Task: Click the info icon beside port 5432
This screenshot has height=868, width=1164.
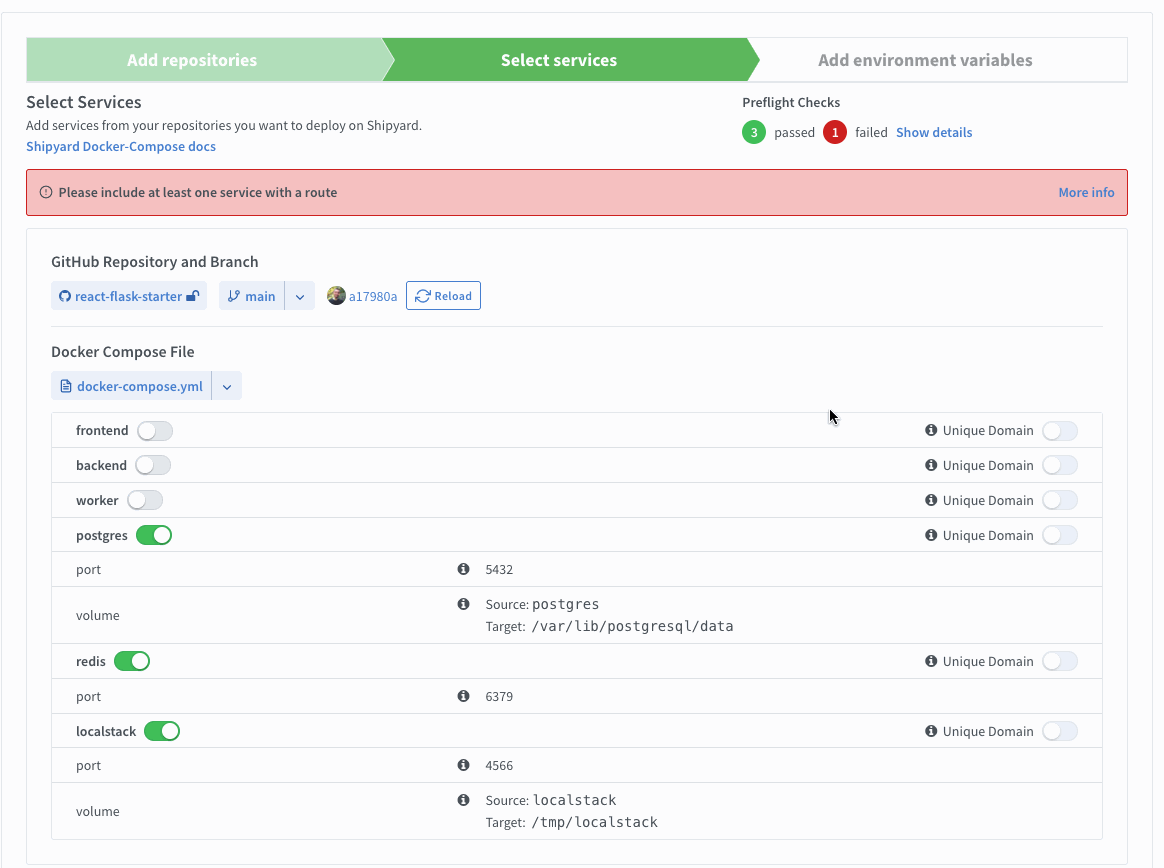Action: click(x=463, y=569)
